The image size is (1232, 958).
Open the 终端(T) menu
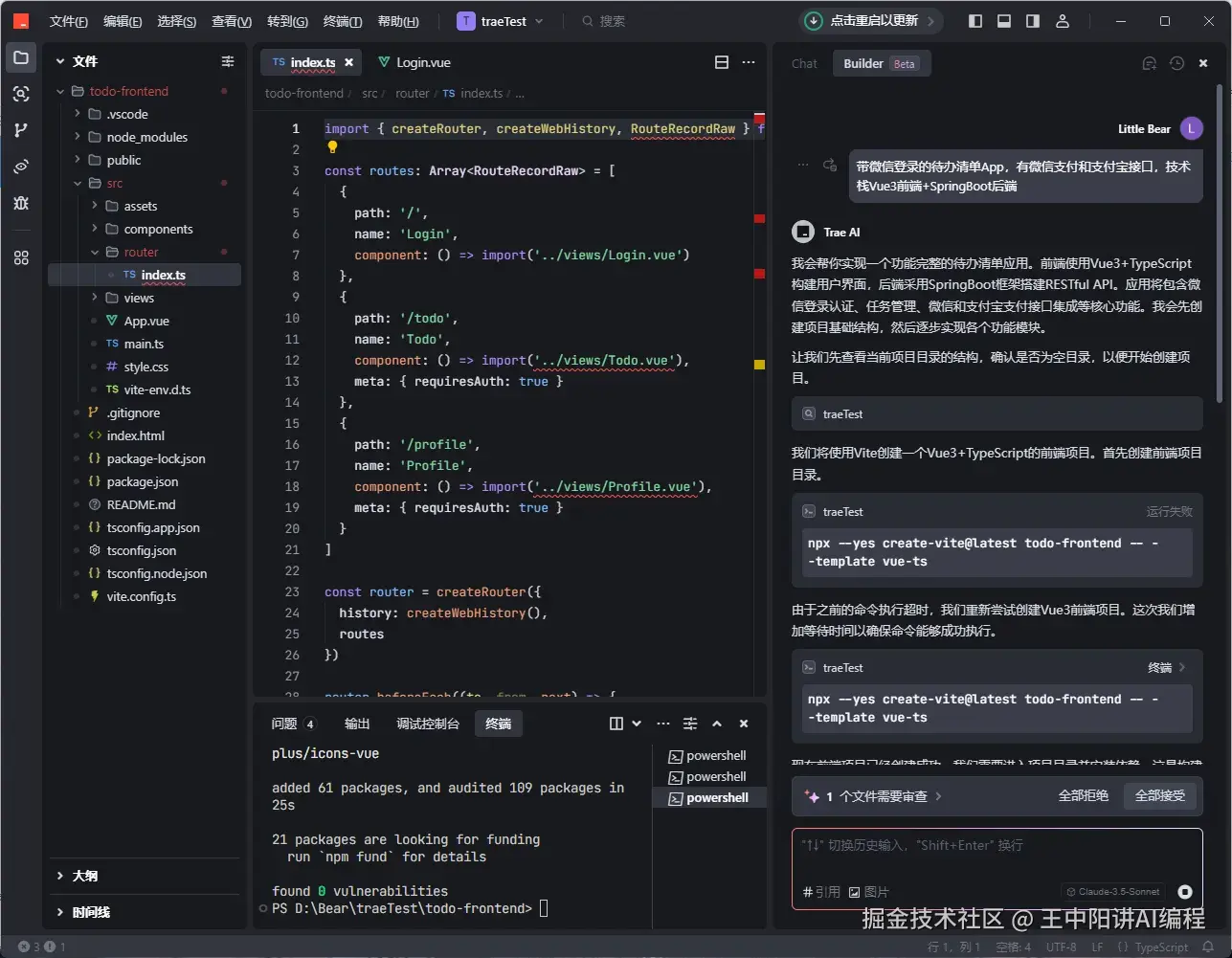click(343, 21)
